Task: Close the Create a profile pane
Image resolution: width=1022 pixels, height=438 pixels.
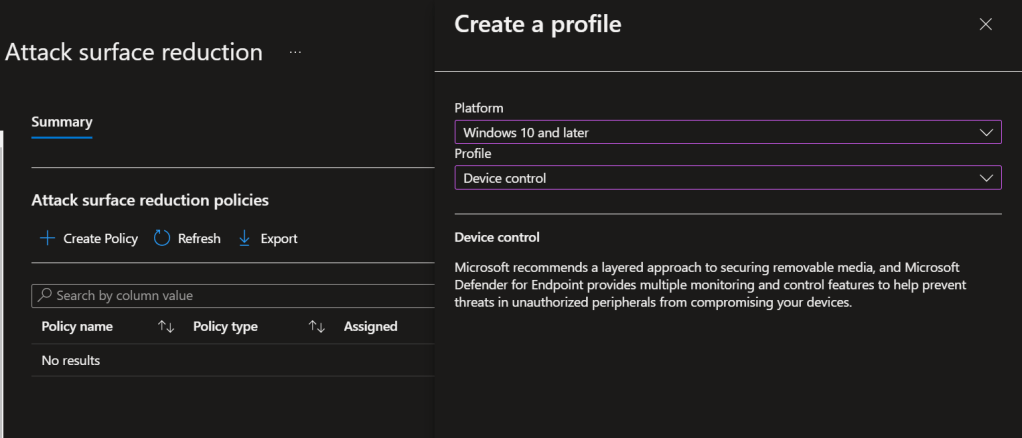Action: (x=985, y=25)
